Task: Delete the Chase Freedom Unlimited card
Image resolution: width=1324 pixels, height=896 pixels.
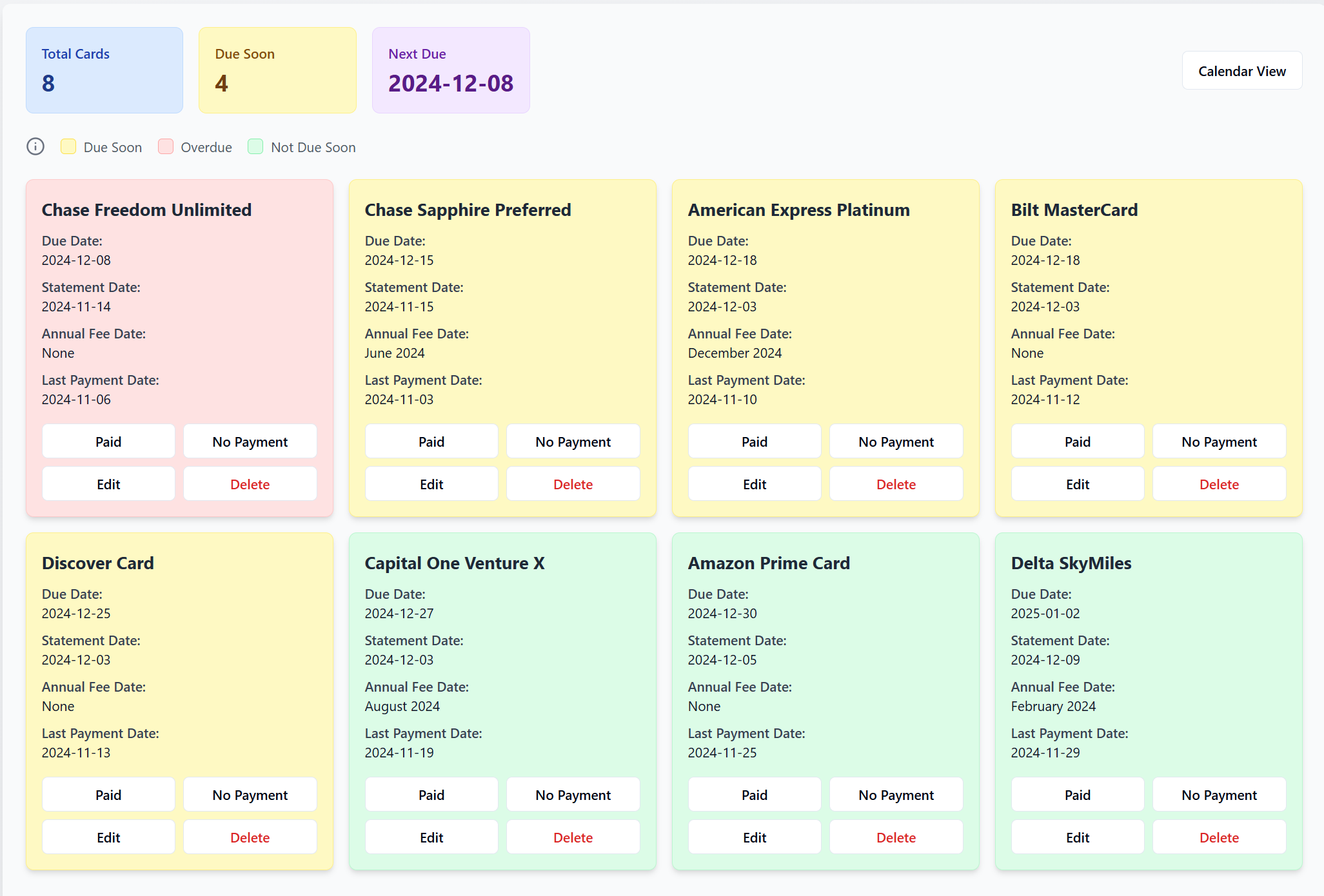Action: (250, 484)
